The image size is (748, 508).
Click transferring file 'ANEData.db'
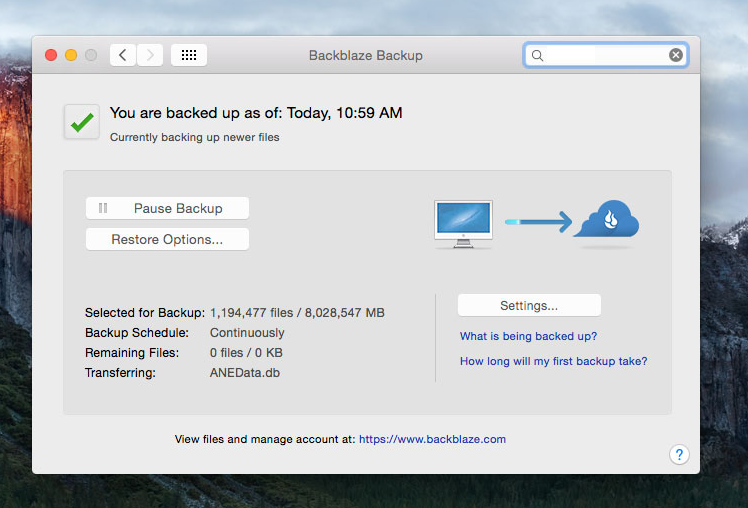pos(245,373)
